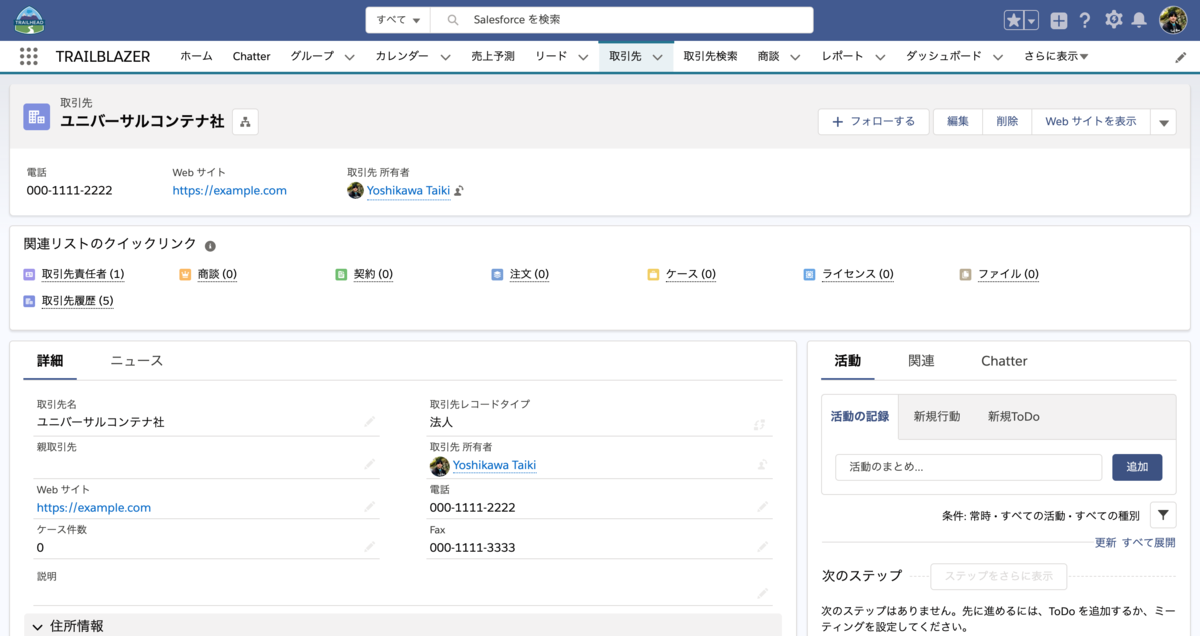Expand the ダッシュボード tab chevron
The height and width of the screenshot is (636, 1200).
[x=998, y=57]
